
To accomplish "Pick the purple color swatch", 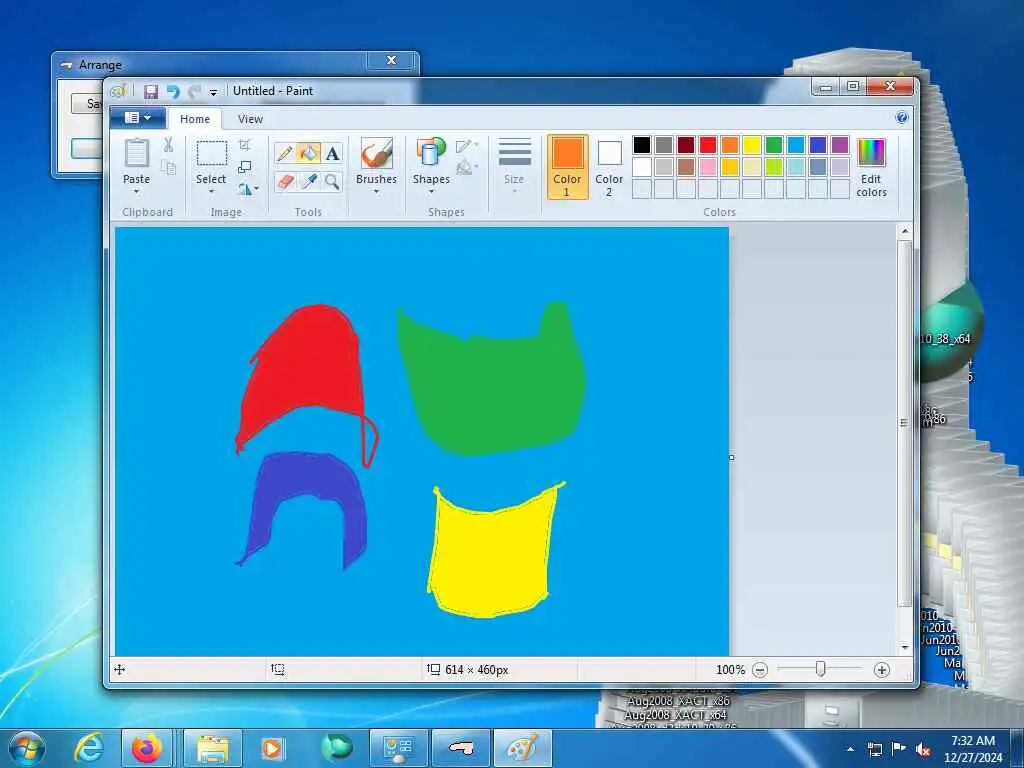I will 840,145.
